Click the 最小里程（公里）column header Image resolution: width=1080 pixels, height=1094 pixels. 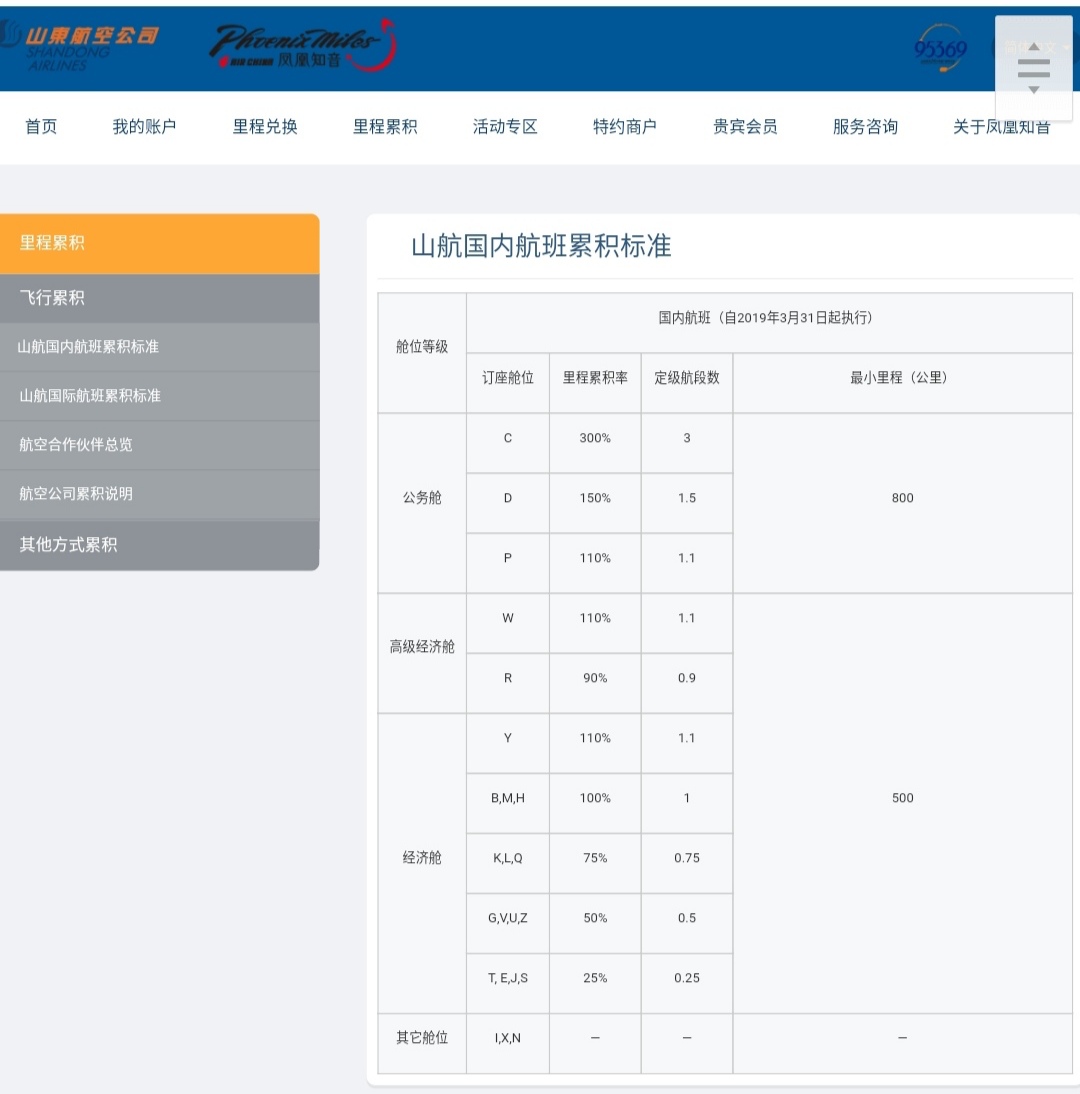coord(903,383)
